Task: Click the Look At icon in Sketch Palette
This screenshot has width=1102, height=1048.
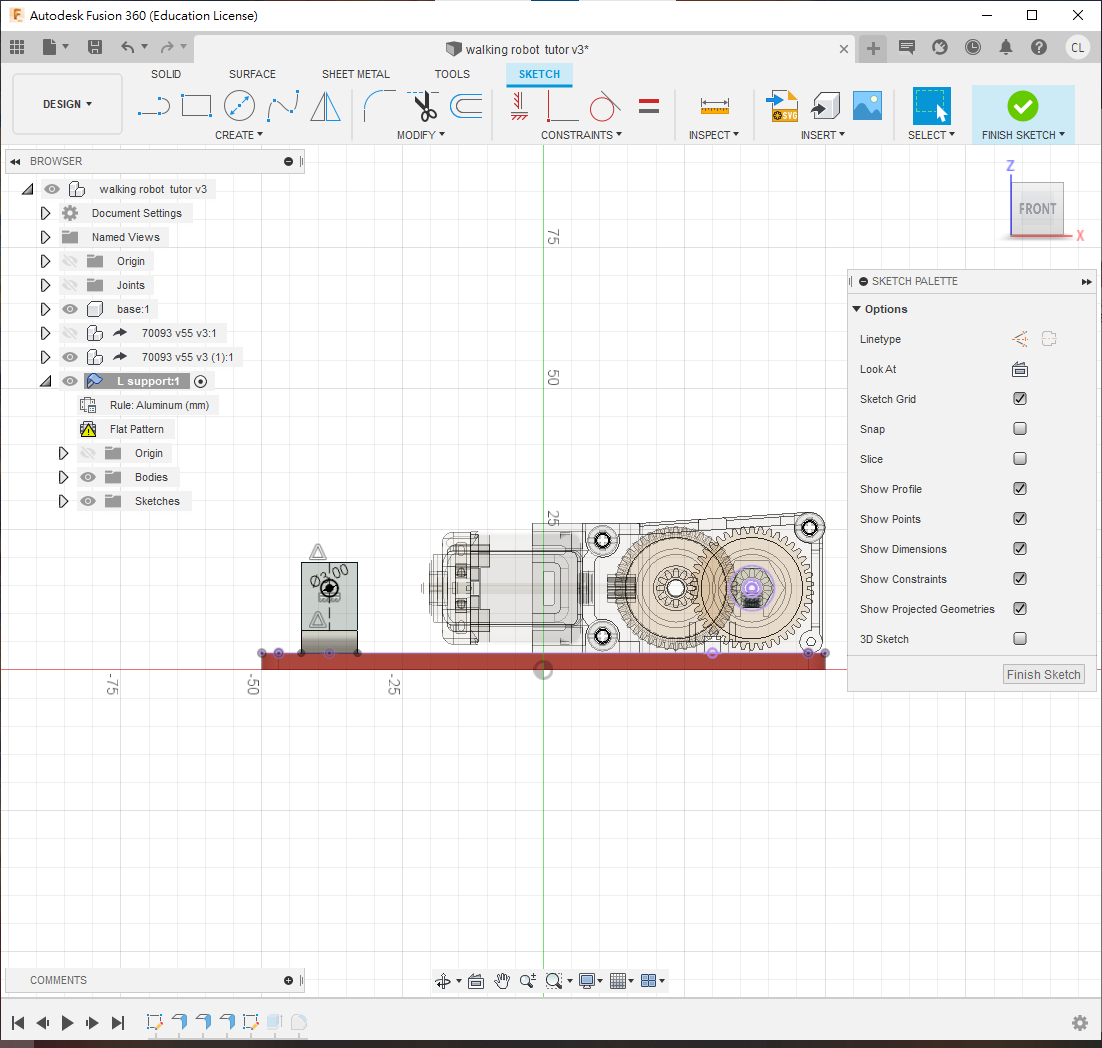Action: (1020, 369)
